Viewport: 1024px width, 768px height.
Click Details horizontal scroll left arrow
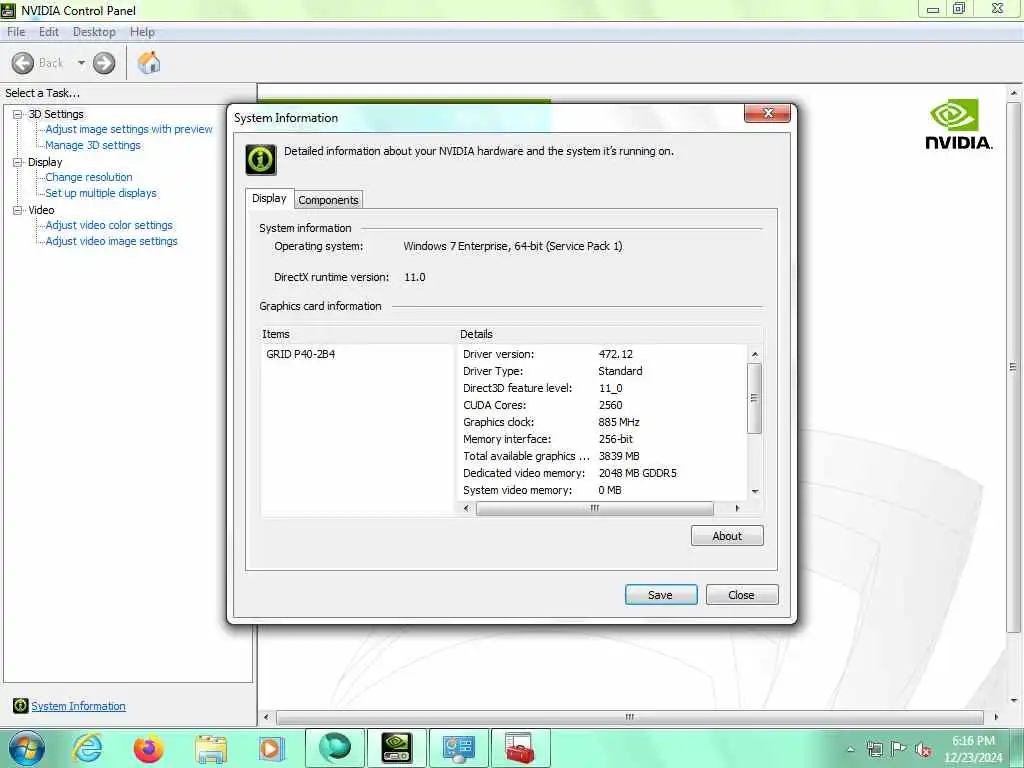point(466,508)
